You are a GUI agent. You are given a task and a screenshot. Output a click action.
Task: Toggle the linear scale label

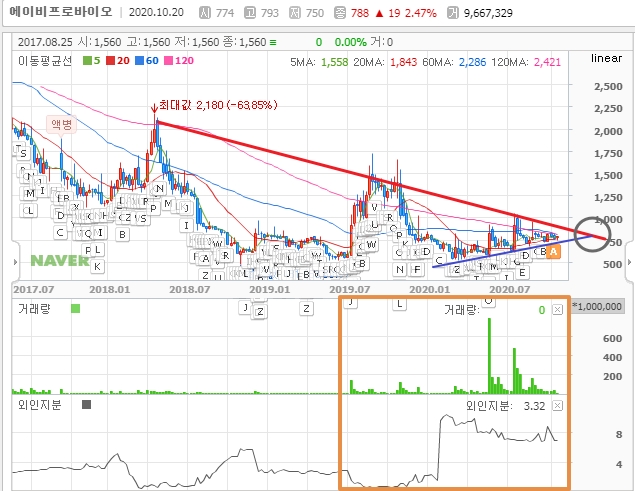(606, 58)
